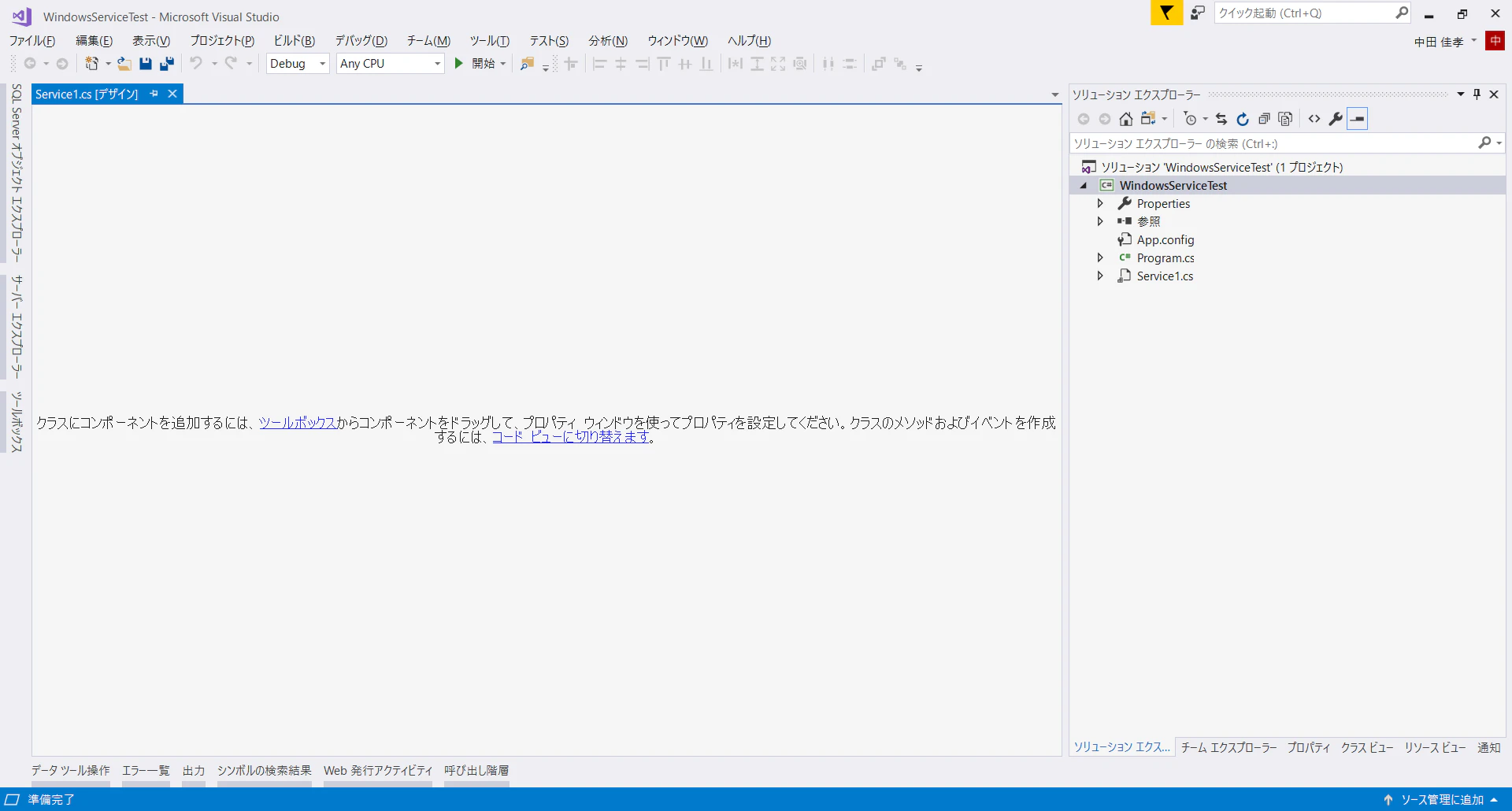The height and width of the screenshot is (811, 1512).
Task: Click the Collapse All icon
Action: [x=1264, y=119]
